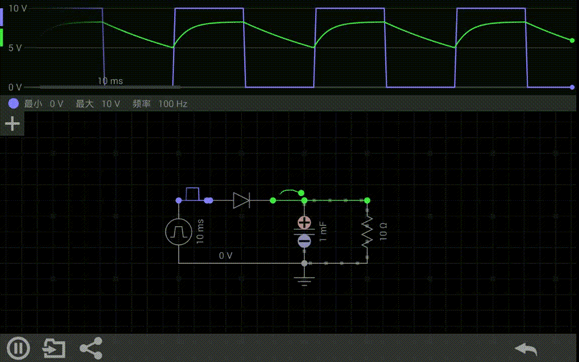Select the pulse voltage source symbol

click(x=178, y=232)
